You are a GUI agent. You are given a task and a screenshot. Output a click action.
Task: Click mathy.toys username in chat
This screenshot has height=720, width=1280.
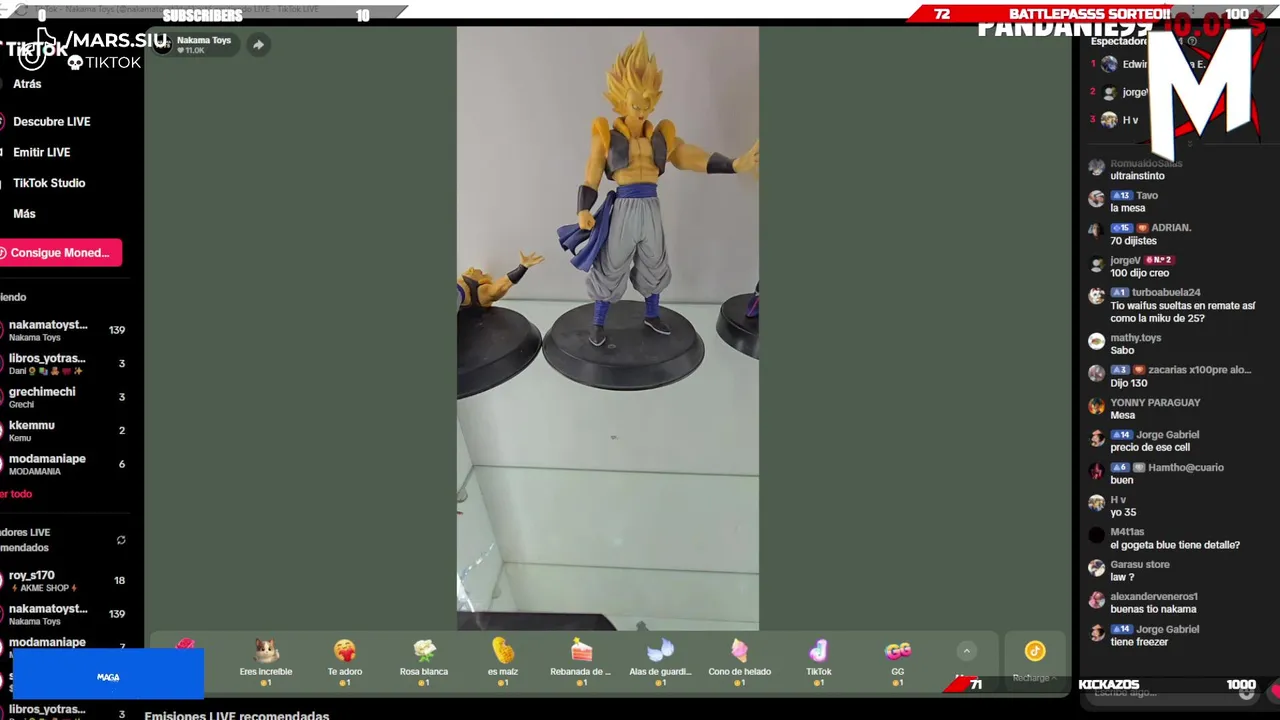[x=1135, y=338]
